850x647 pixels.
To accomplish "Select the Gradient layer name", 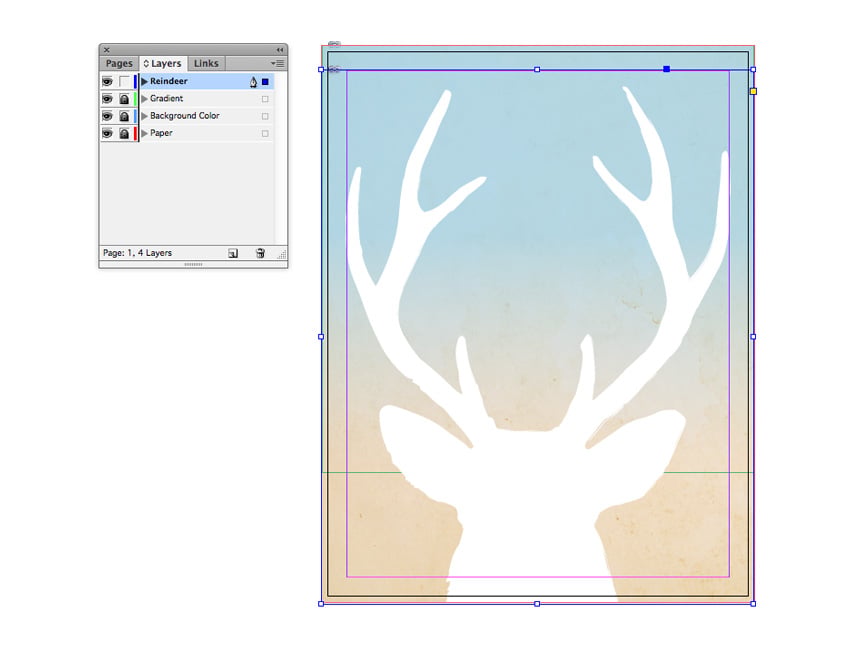I will (166, 99).
